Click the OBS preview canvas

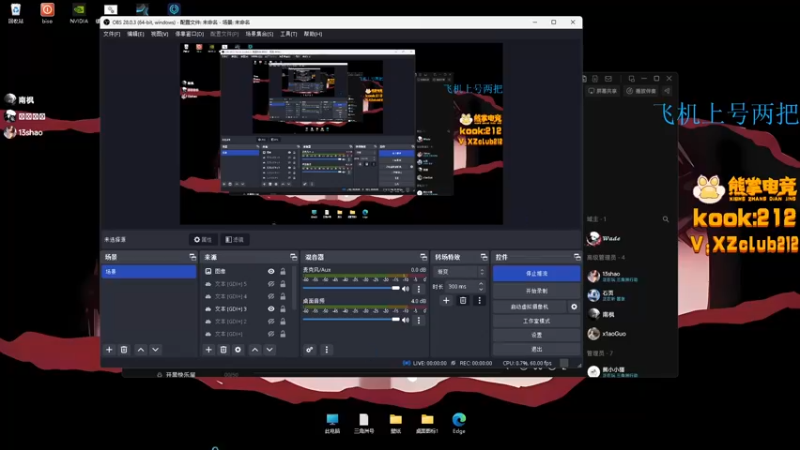point(341,134)
